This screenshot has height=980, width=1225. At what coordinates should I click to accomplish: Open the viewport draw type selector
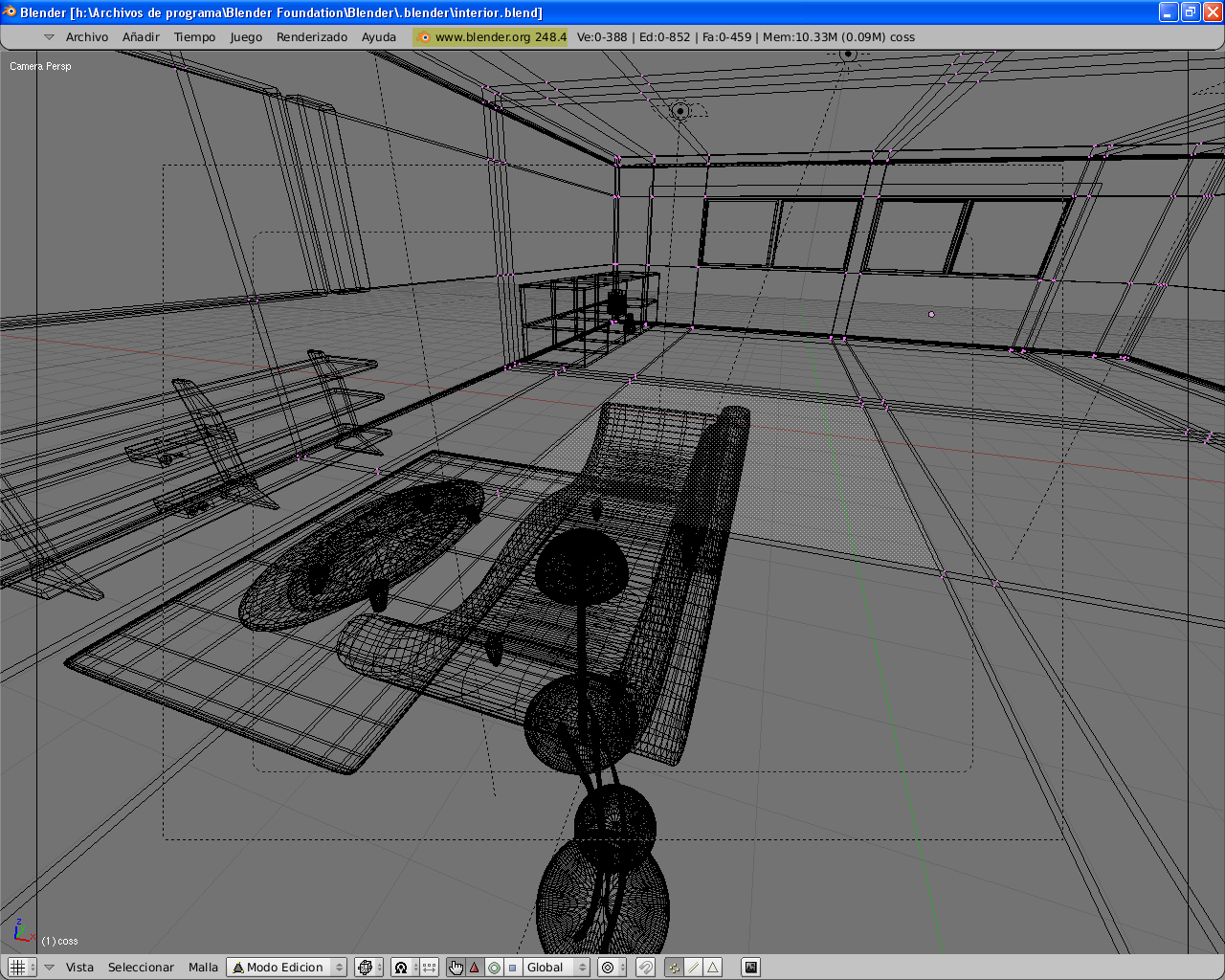pyautogui.click(x=368, y=968)
